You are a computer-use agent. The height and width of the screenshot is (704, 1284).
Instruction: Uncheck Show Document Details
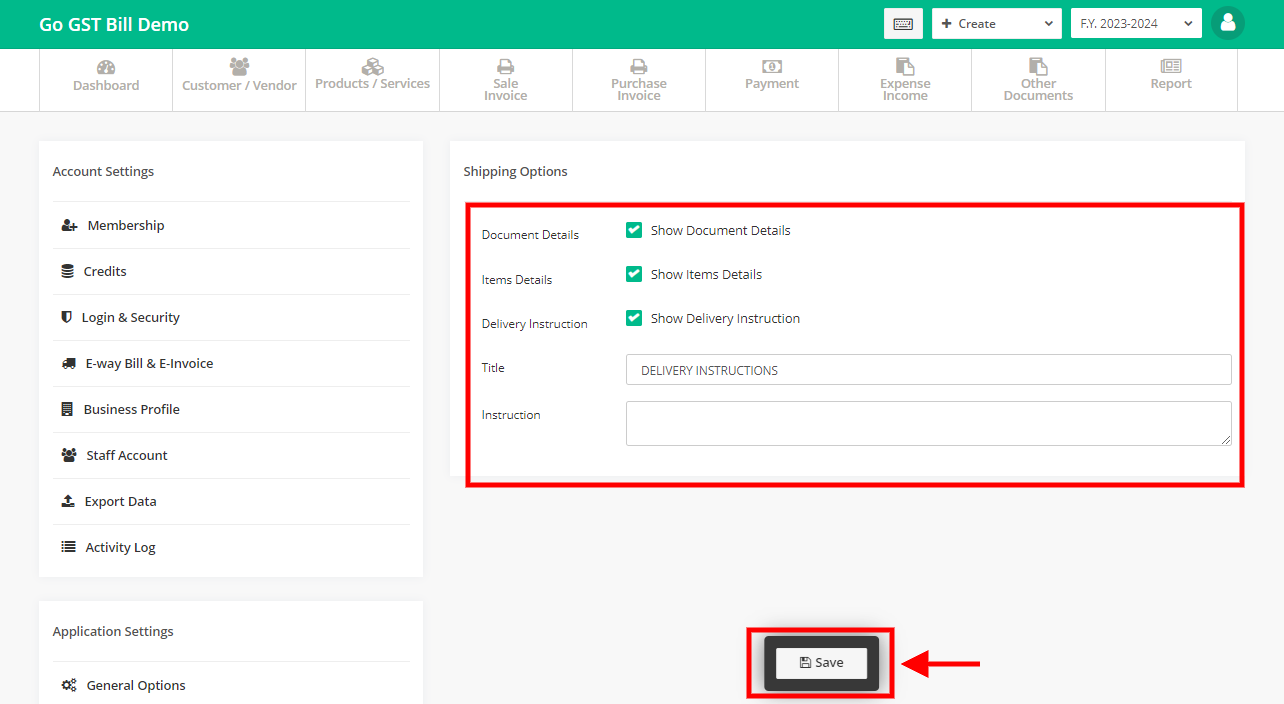tap(633, 229)
